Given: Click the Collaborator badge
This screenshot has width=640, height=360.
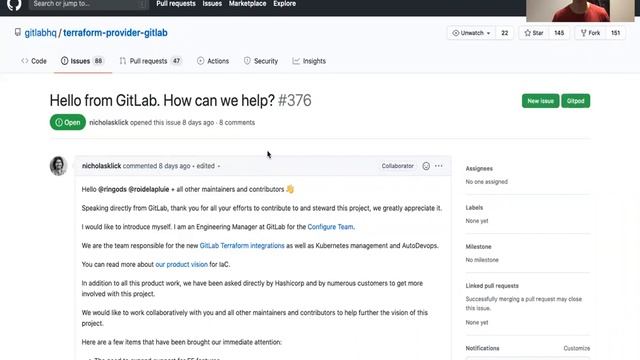Looking at the screenshot, I should 398,166.
